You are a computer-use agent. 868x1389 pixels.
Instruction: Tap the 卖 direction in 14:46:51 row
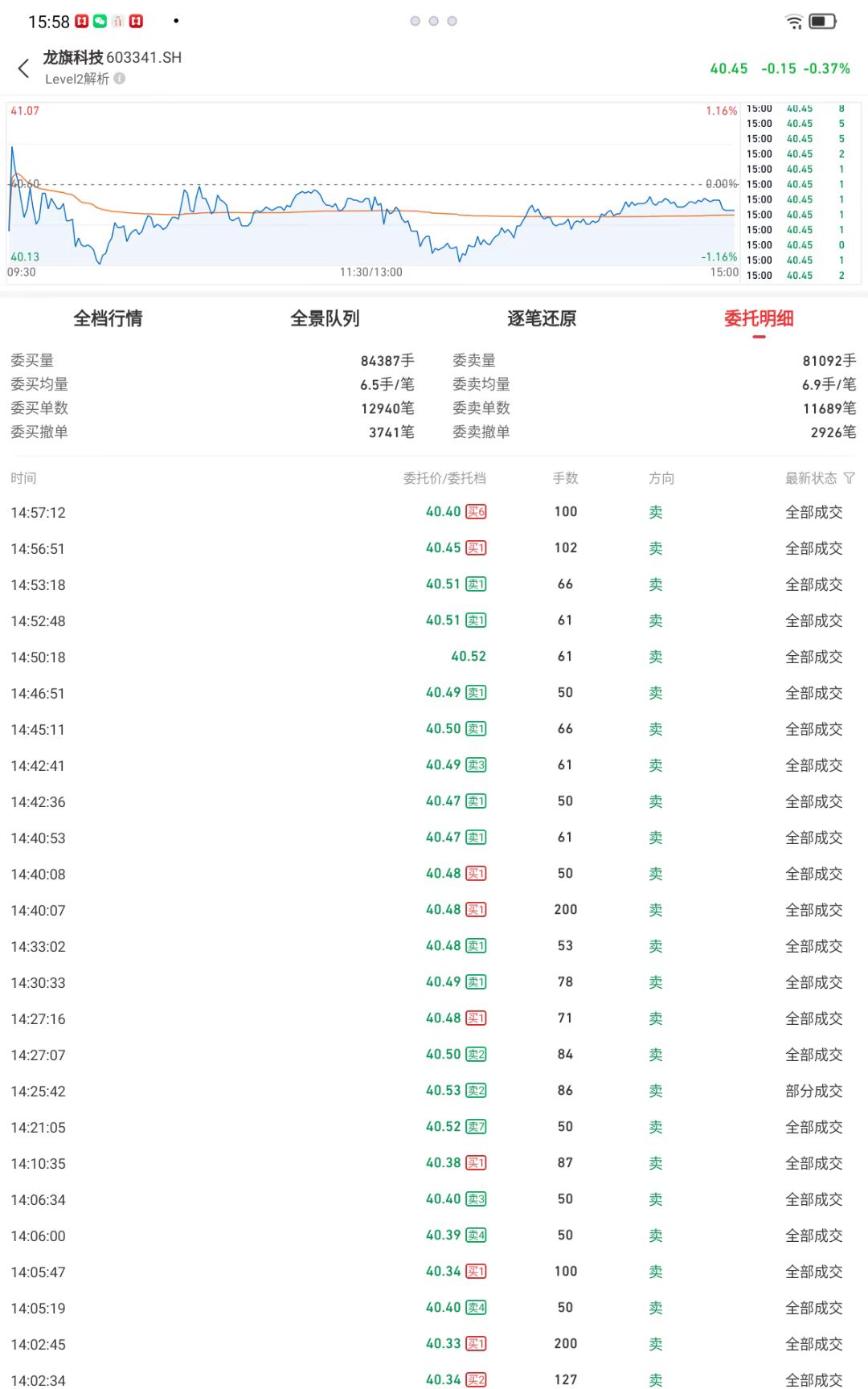656,693
